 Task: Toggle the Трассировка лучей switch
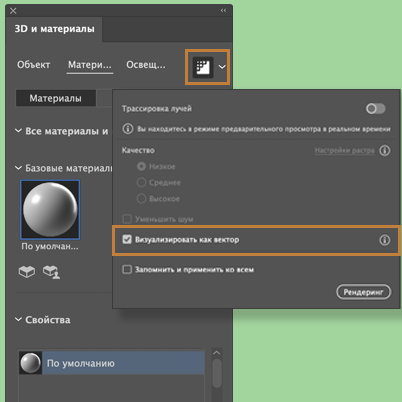pos(376,109)
